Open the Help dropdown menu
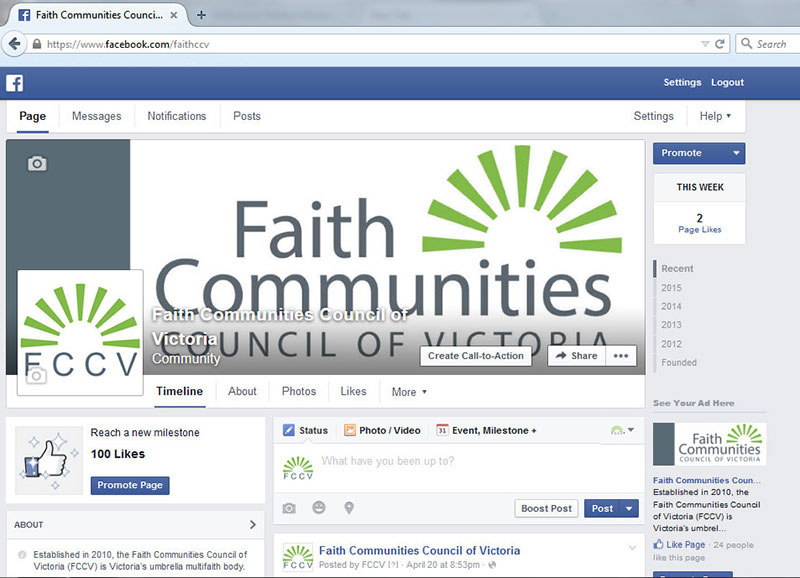 [715, 116]
